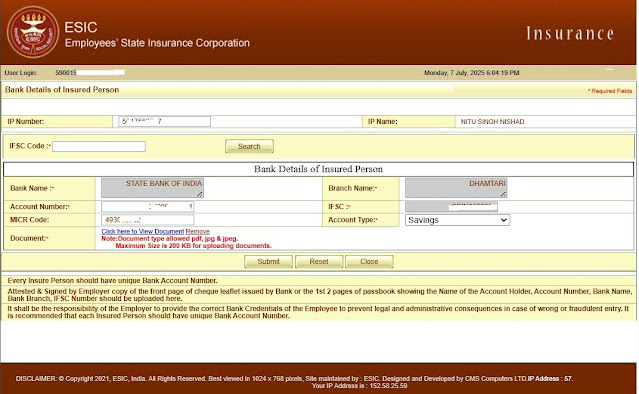639x394 pixels.
Task: Click the 'Bank Details of Insured Person' page heading
Action: tap(62, 90)
